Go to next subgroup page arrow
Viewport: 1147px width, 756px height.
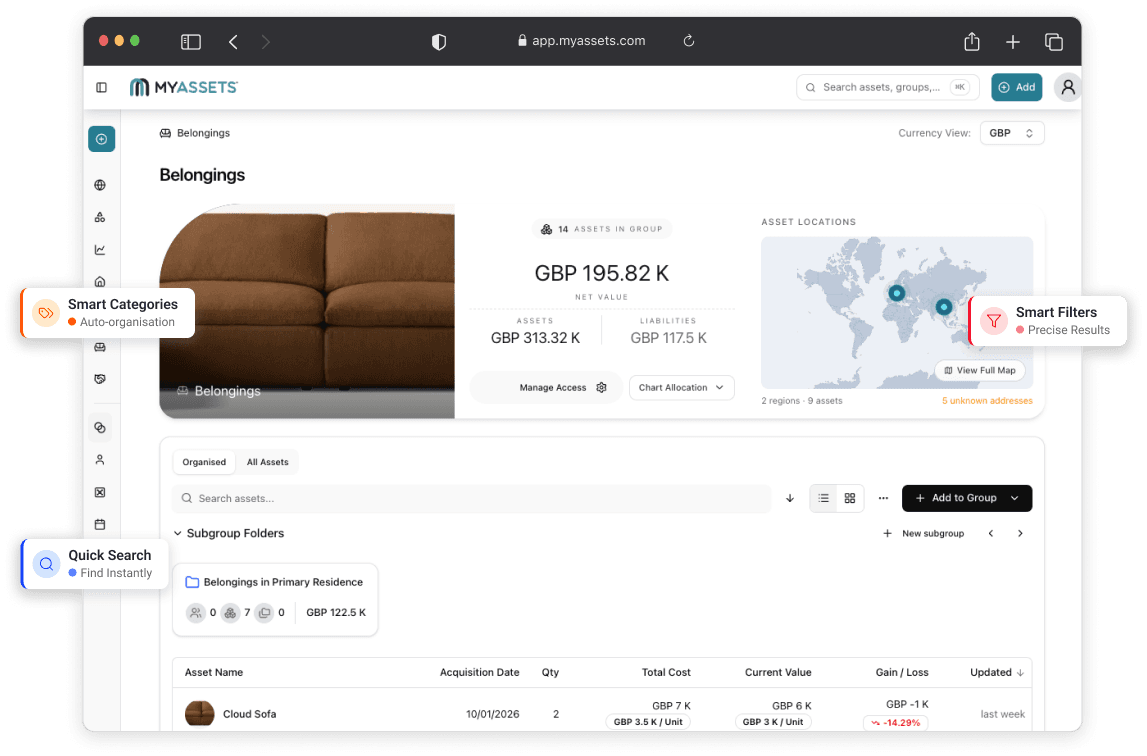(x=1020, y=534)
